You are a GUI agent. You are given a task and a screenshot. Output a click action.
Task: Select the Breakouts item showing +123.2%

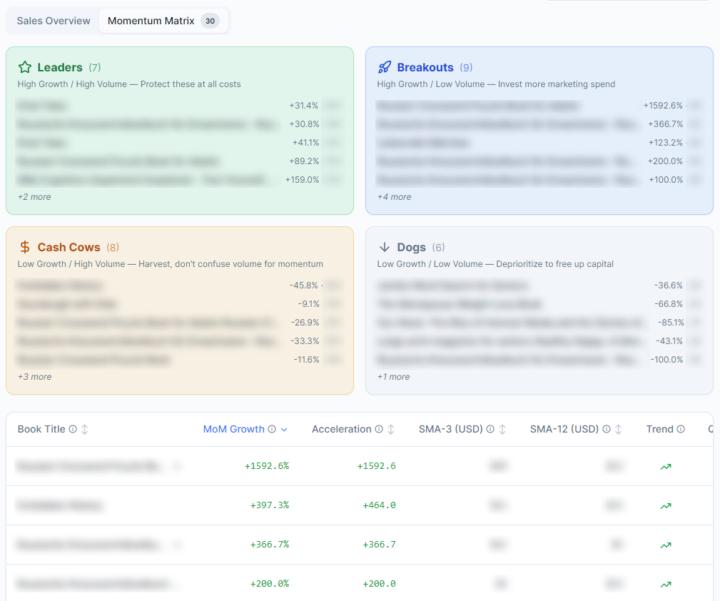coord(539,142)
